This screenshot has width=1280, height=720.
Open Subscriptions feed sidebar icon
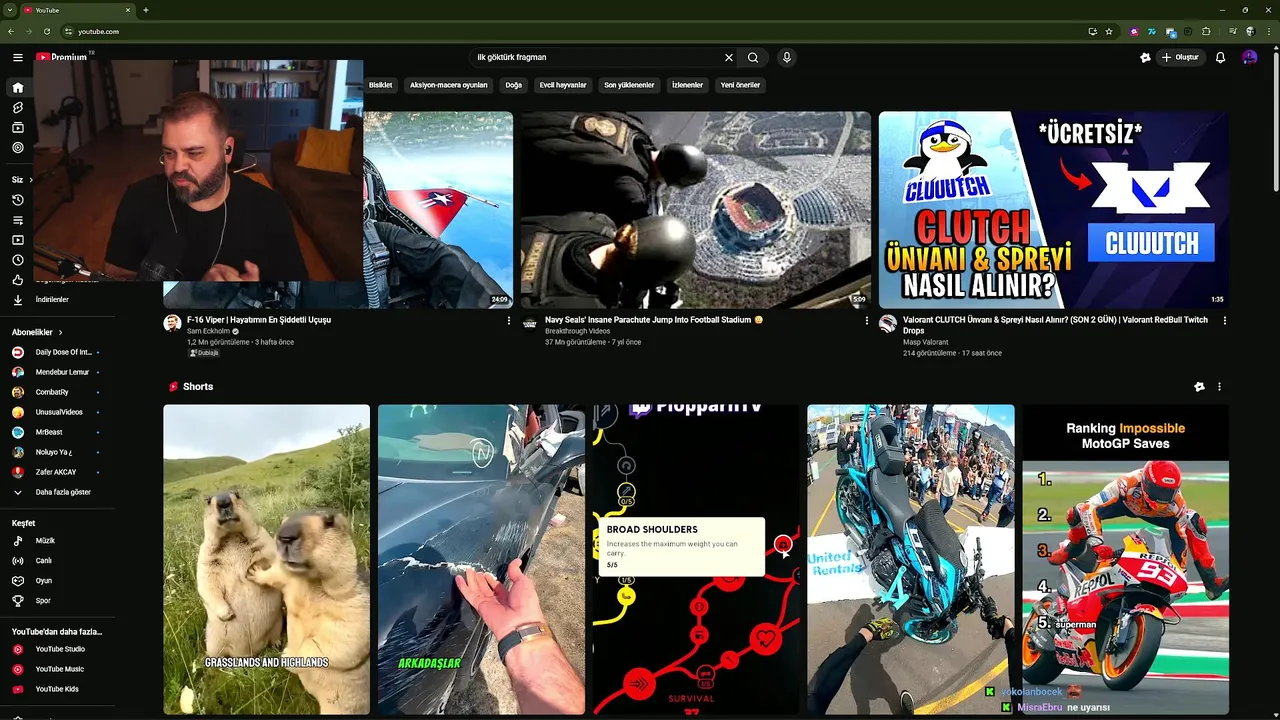click(x=17, y=128)
